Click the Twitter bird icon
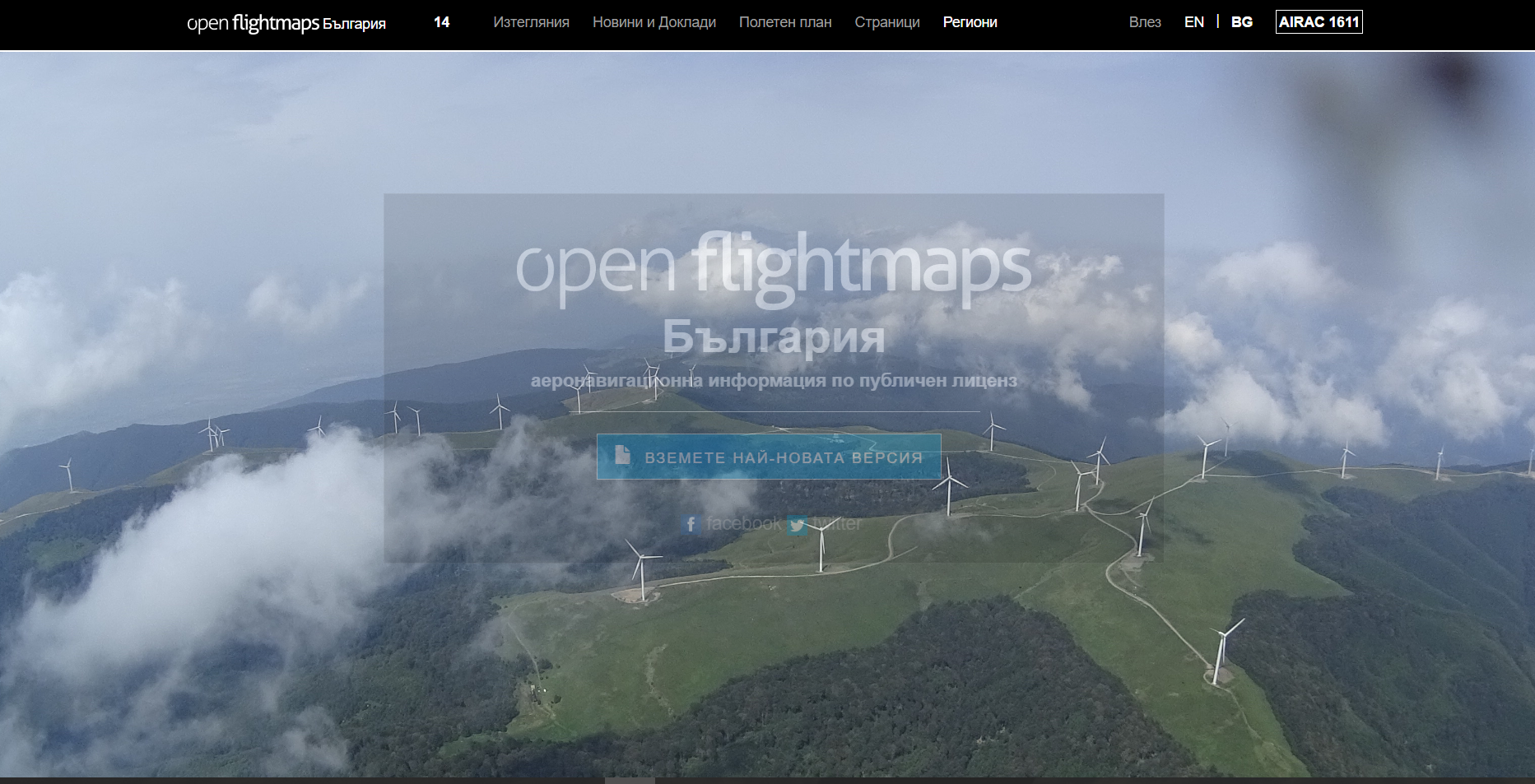1535x784 pixels. pos(797,525)
